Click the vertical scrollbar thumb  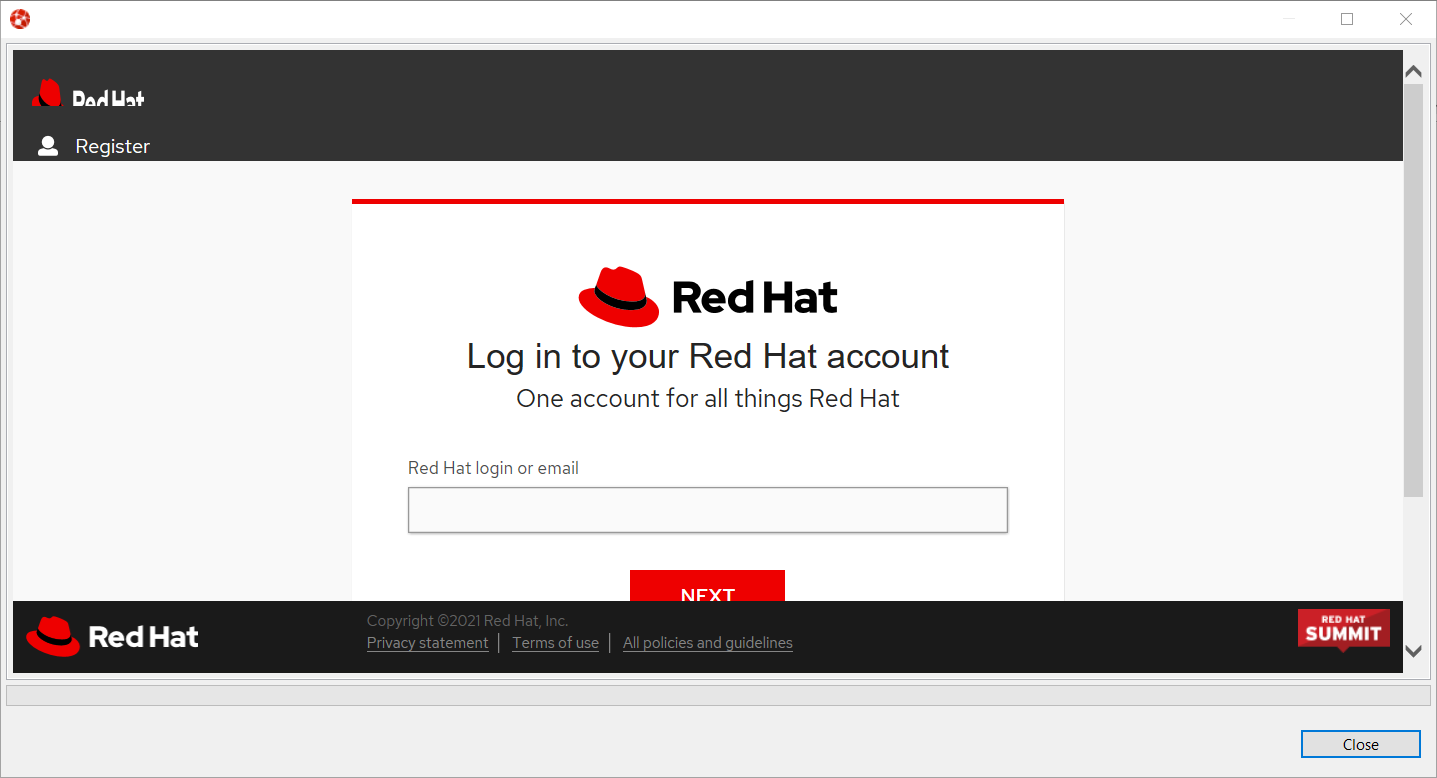1413,290
